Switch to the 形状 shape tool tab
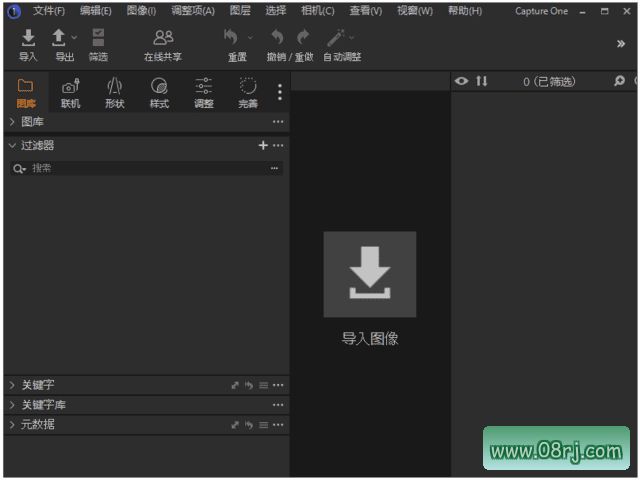The image size is (640, 480). point(115,93)
